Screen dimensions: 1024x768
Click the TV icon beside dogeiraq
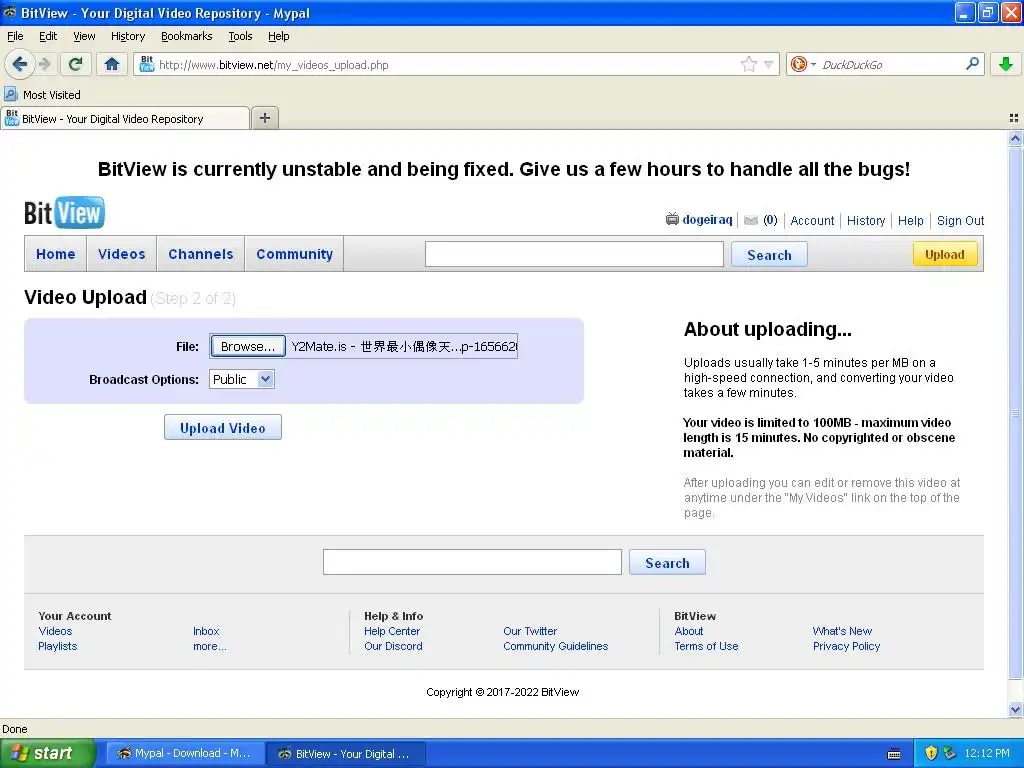pos(672,219)
